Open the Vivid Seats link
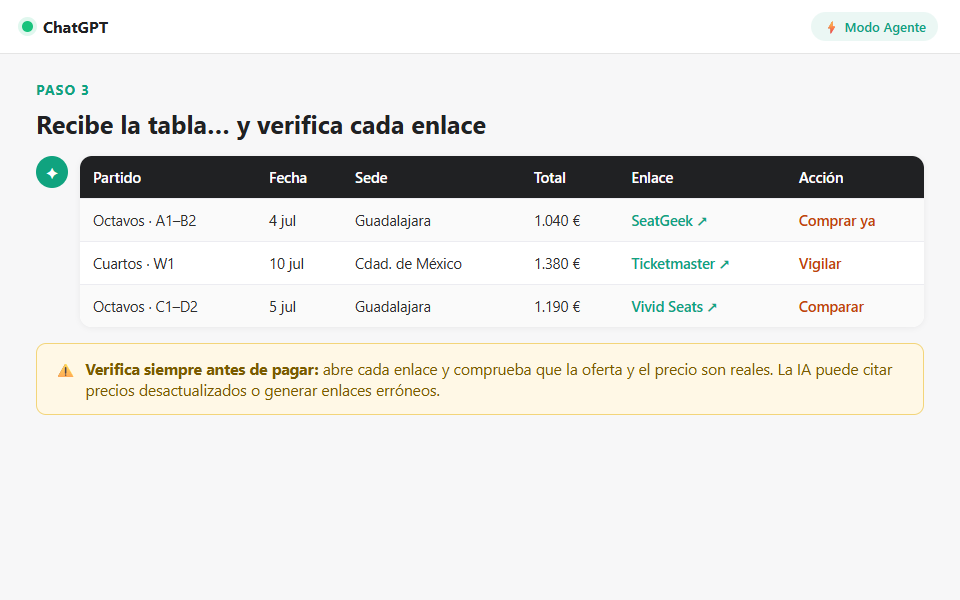Viewport: 960px width, 600px height. (x=673, y=307)
